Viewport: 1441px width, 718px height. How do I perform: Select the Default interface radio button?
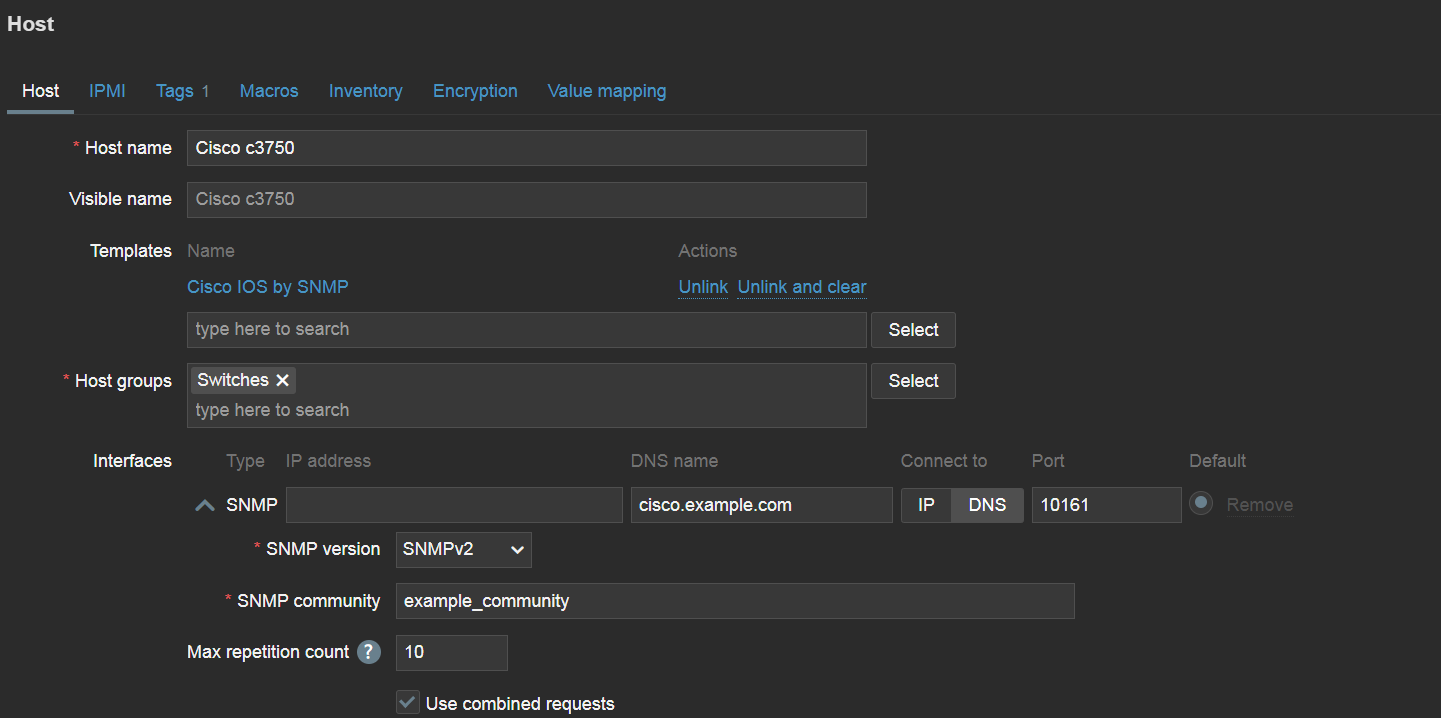(1201, 504)
